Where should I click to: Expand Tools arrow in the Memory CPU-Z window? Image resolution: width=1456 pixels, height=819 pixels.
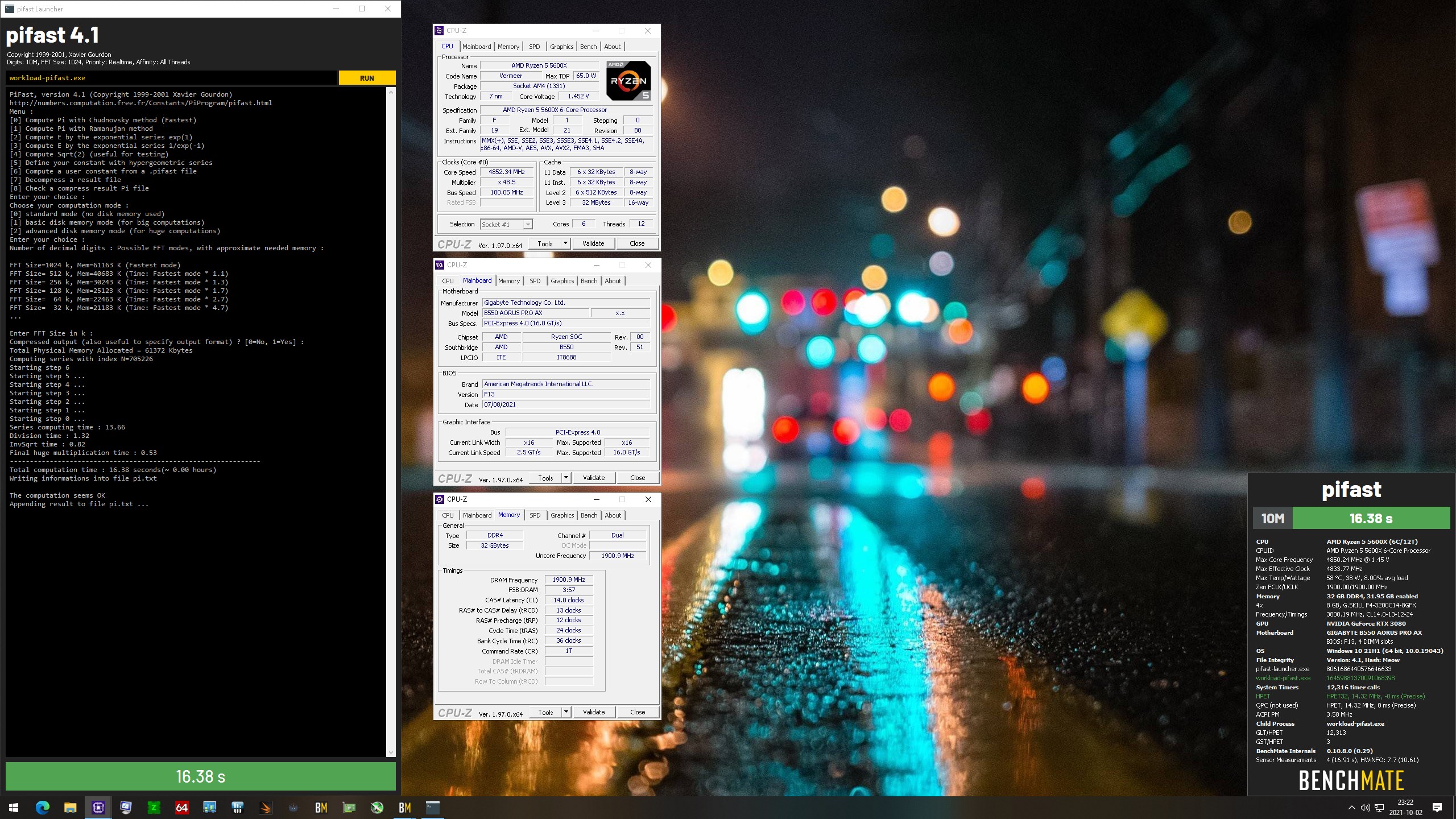(x=566, y=712)
